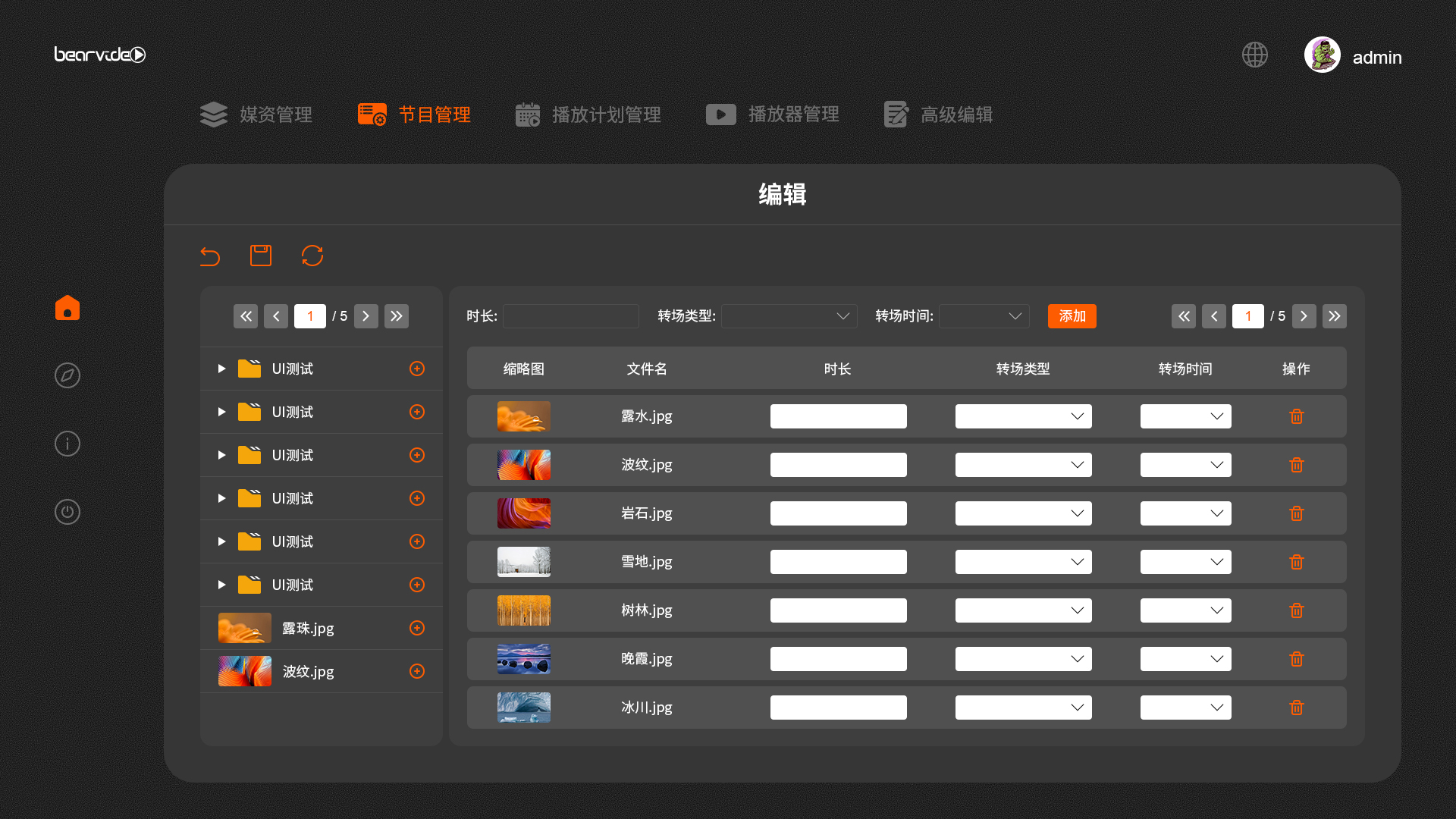Click the left panel page number field
1456x819 pixels.
pos(310,316)
